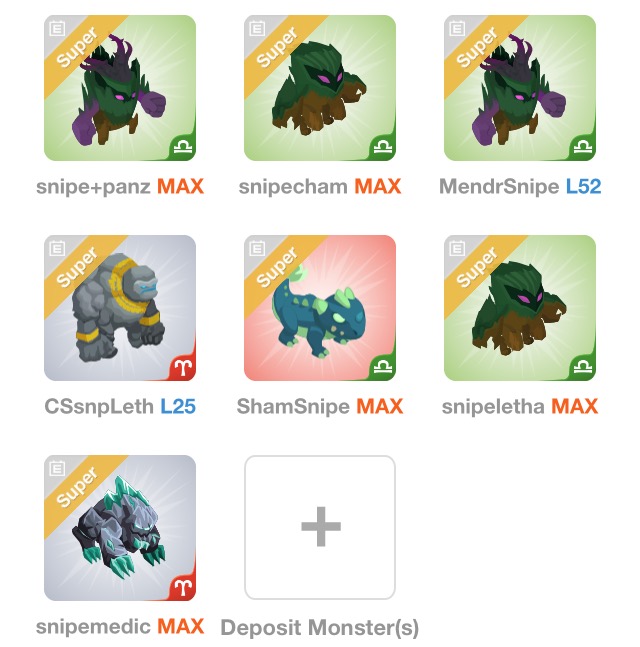Tap the note icon on snipemedic card

point(57,468)
